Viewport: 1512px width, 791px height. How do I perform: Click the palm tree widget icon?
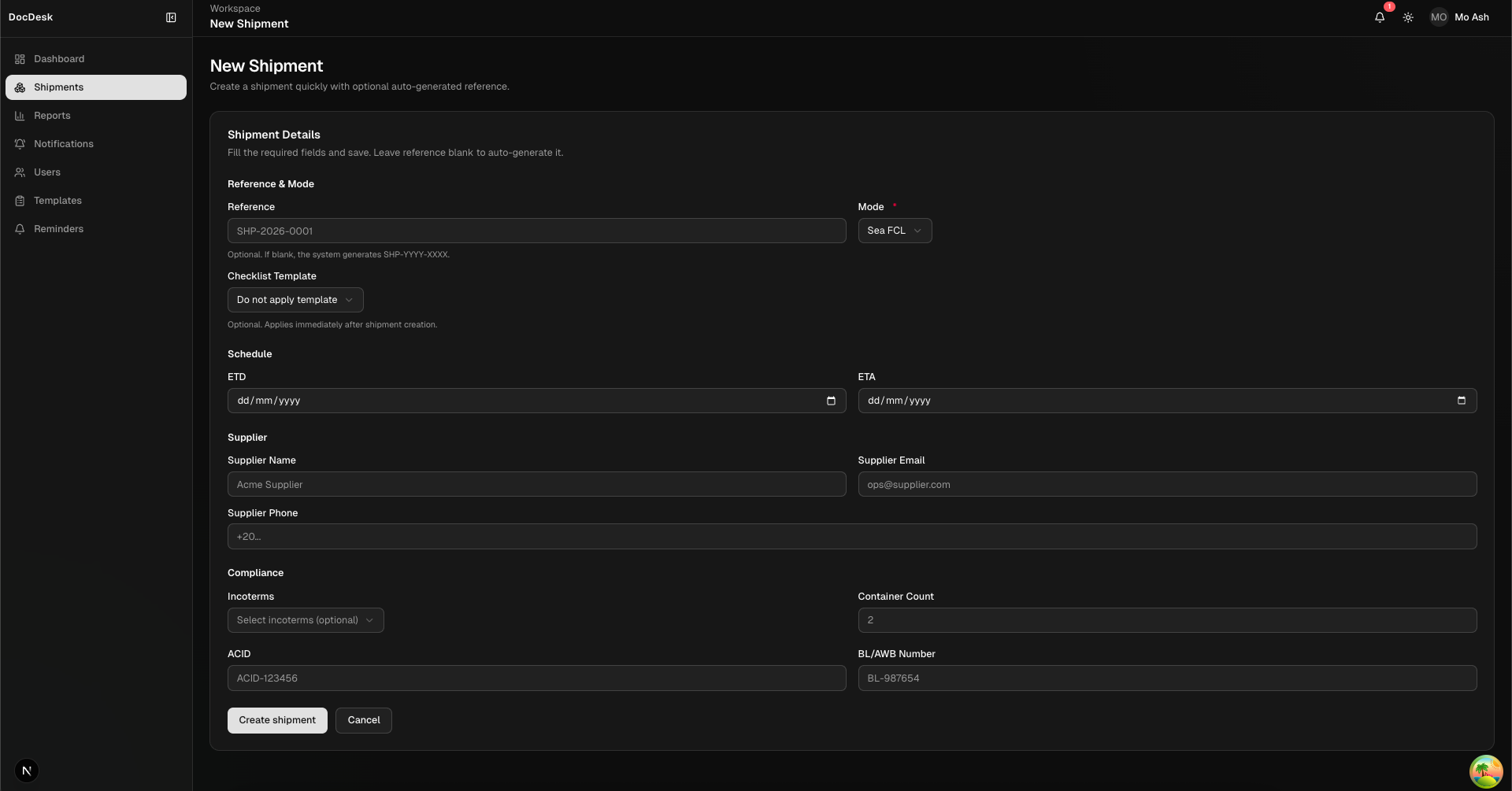tap(1486, 771)
